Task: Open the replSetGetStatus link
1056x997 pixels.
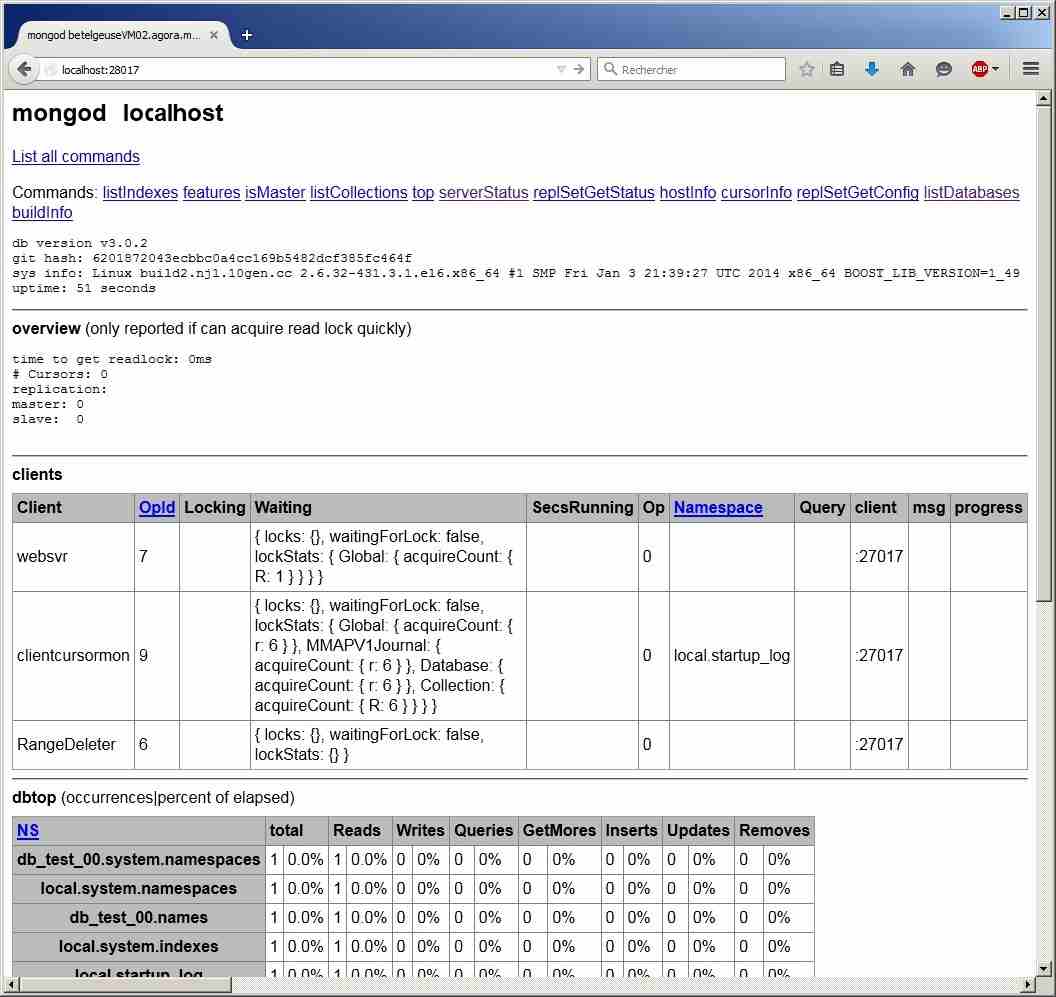Action: pyautogui.click(x=593, y=192)
